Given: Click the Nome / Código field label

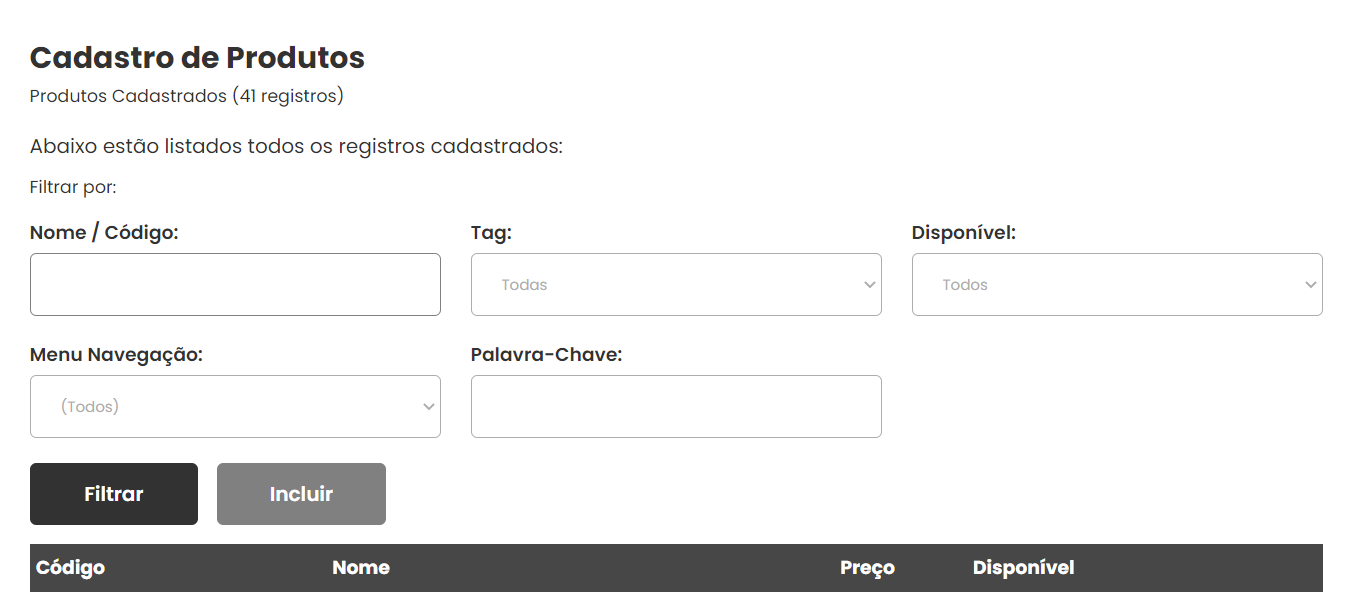Looking at the screenshot, I should [x=104, y=233].
